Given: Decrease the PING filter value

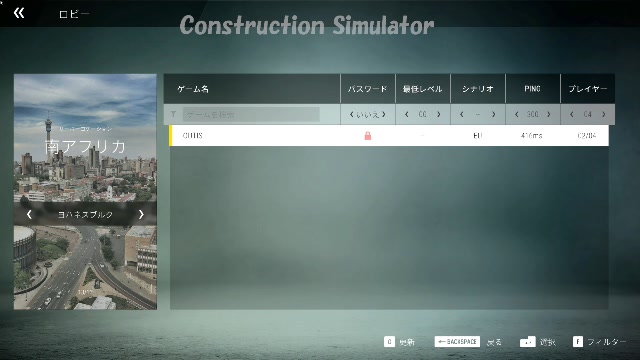Looking at the screenshot, I should coord(517,115).
